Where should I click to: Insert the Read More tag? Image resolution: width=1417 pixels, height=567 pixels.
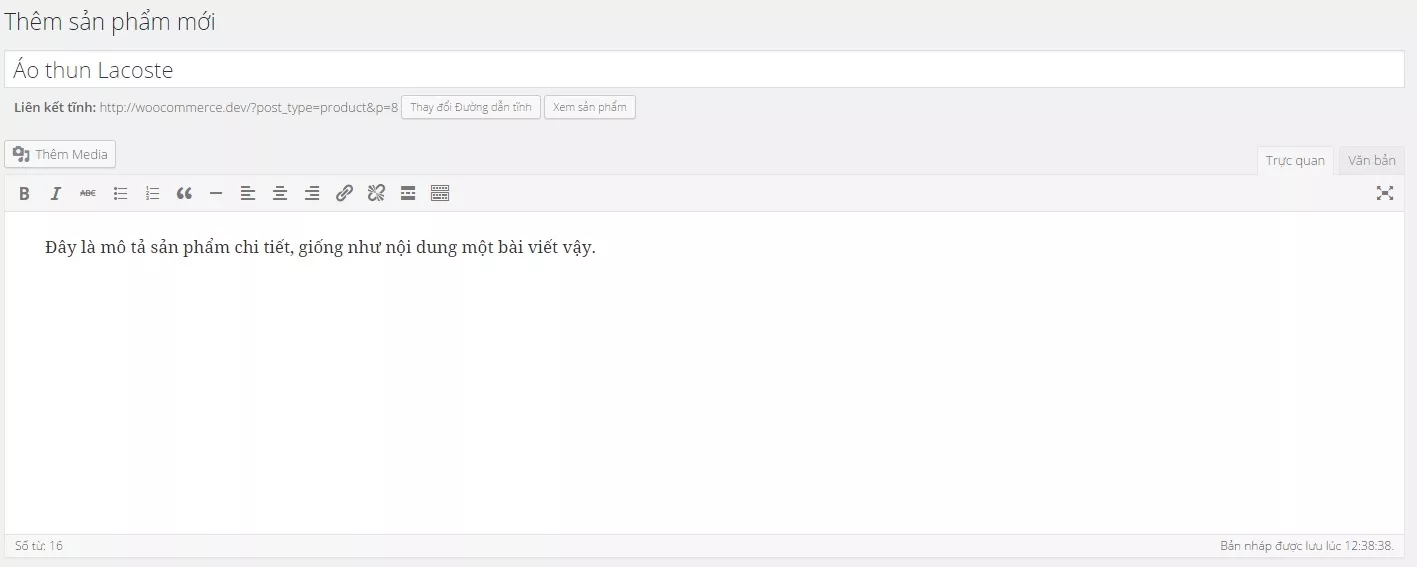(408, 194)
